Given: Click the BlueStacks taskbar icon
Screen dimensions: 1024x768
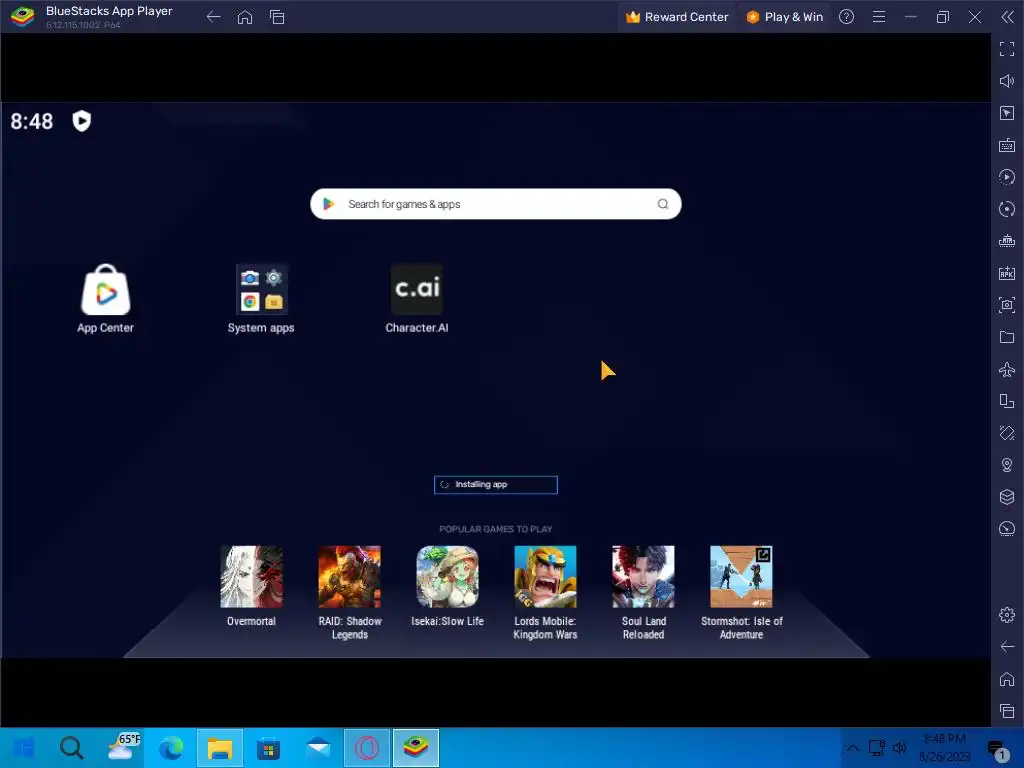Looking at the screenshot, I should pyautogui.click(x=416, y=748).
